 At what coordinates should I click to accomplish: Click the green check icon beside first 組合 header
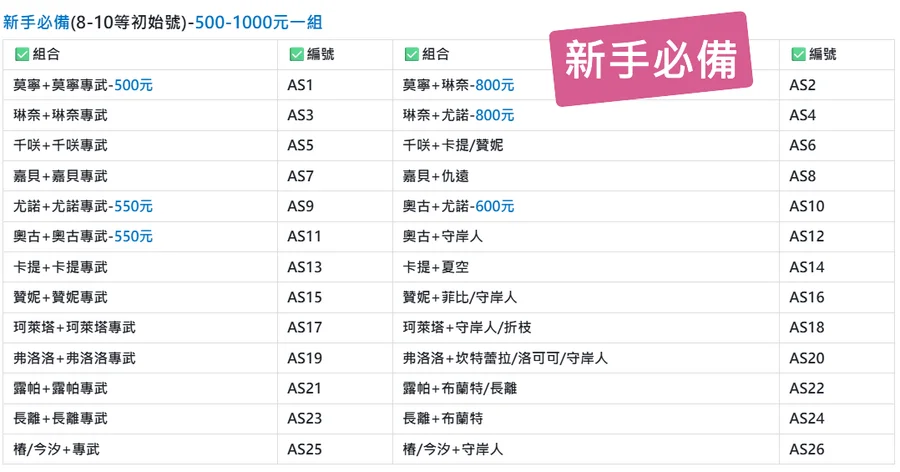coord(22,55)
